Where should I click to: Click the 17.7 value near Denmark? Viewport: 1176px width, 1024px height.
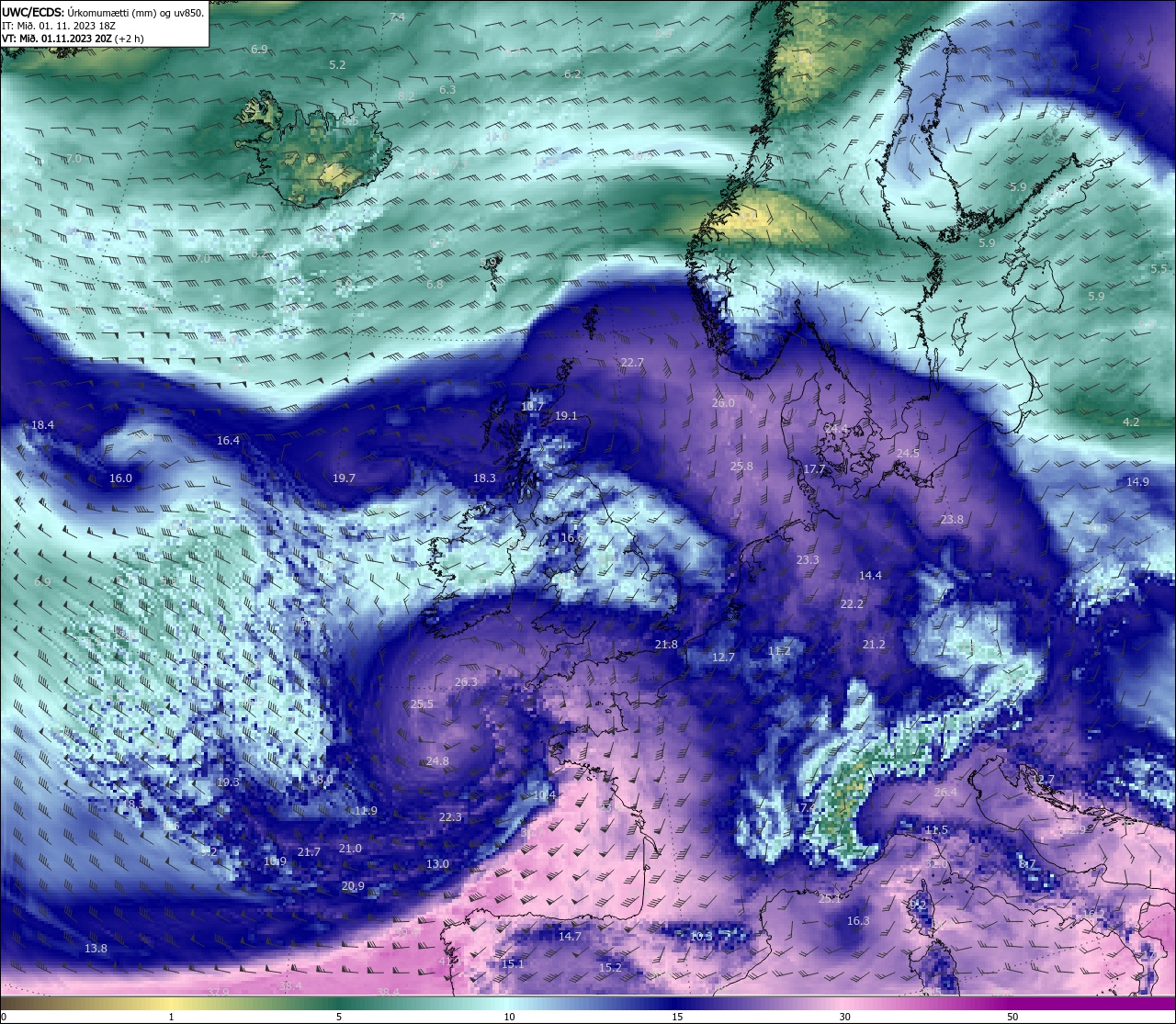point(814,469)
